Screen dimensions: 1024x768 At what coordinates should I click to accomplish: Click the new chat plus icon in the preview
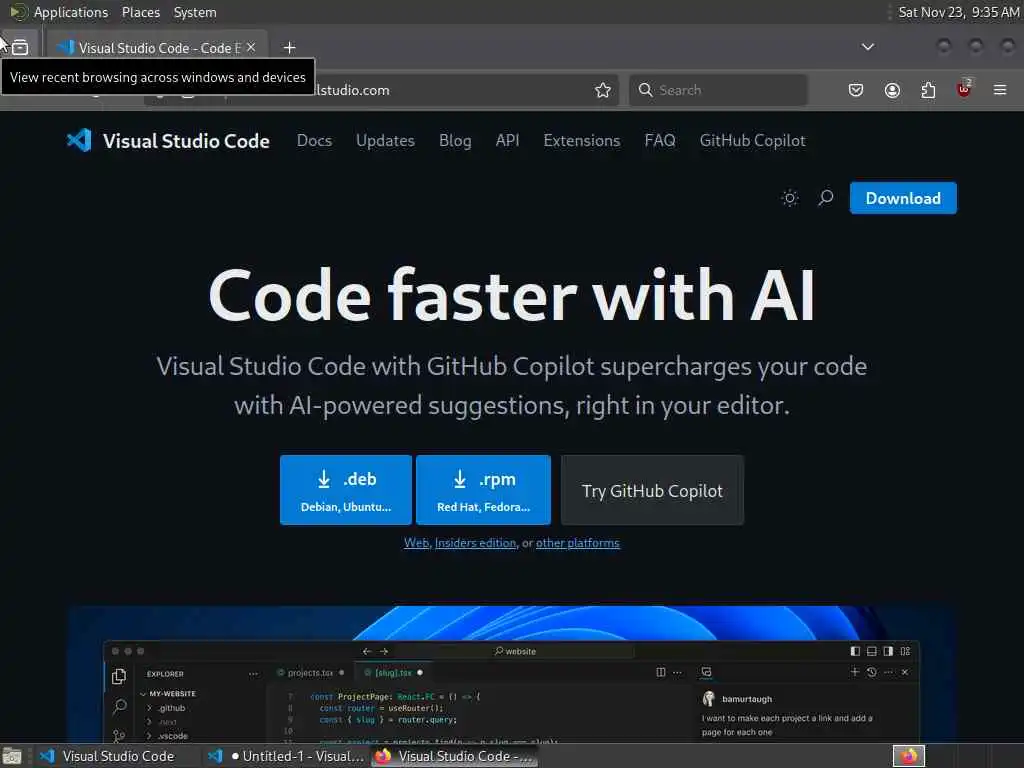tap(855, 671)
